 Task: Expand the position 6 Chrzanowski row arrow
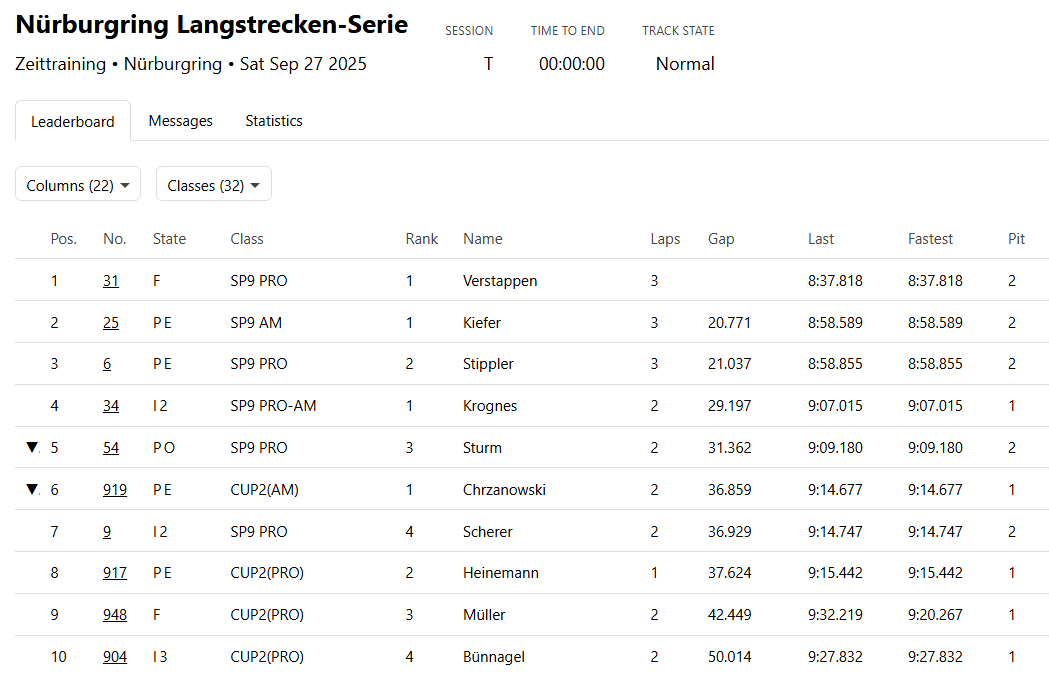pos(31,489)
